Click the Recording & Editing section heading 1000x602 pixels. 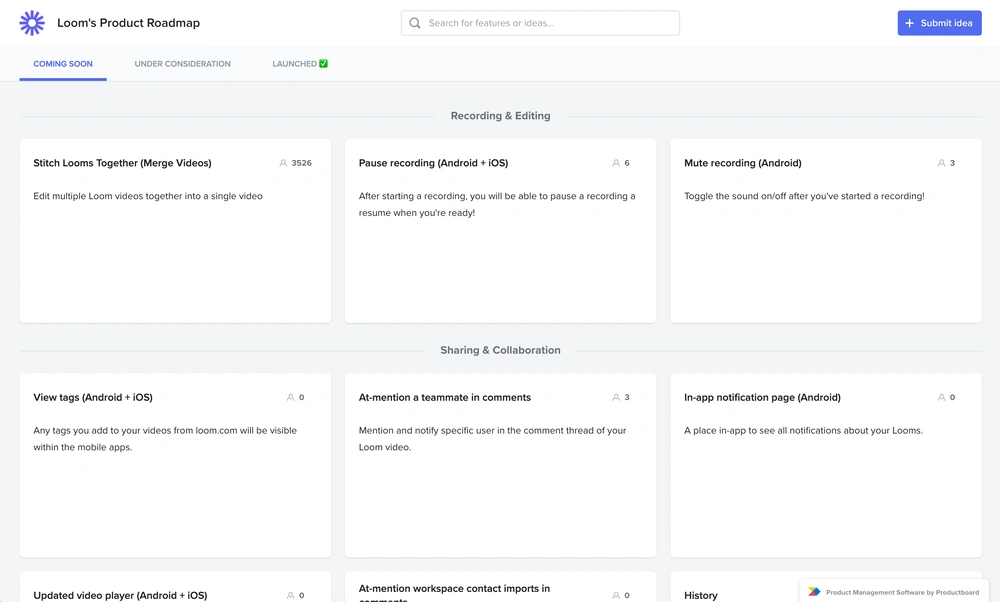(501, 116)
